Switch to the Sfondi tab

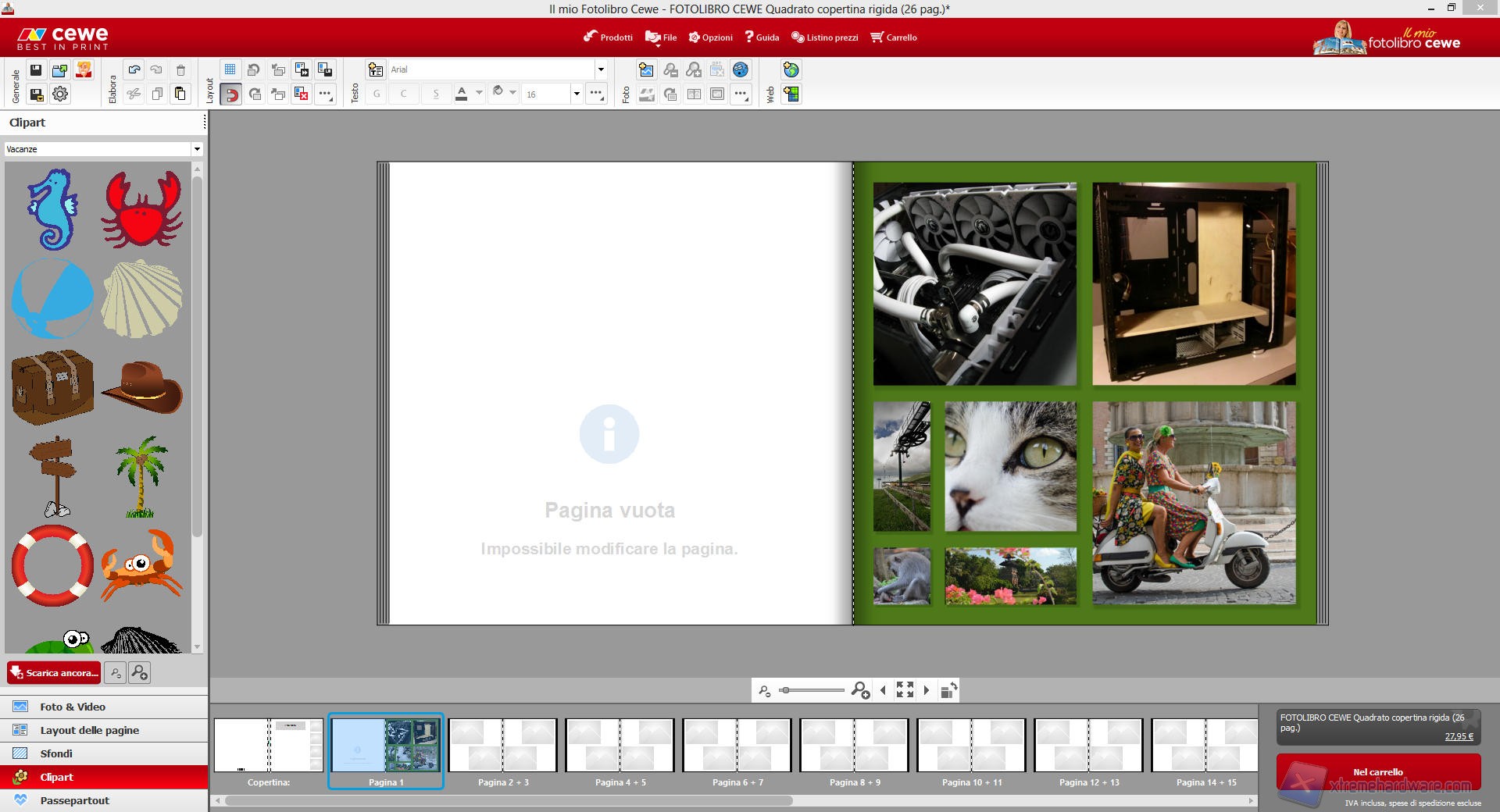click(x=56, y=753)
